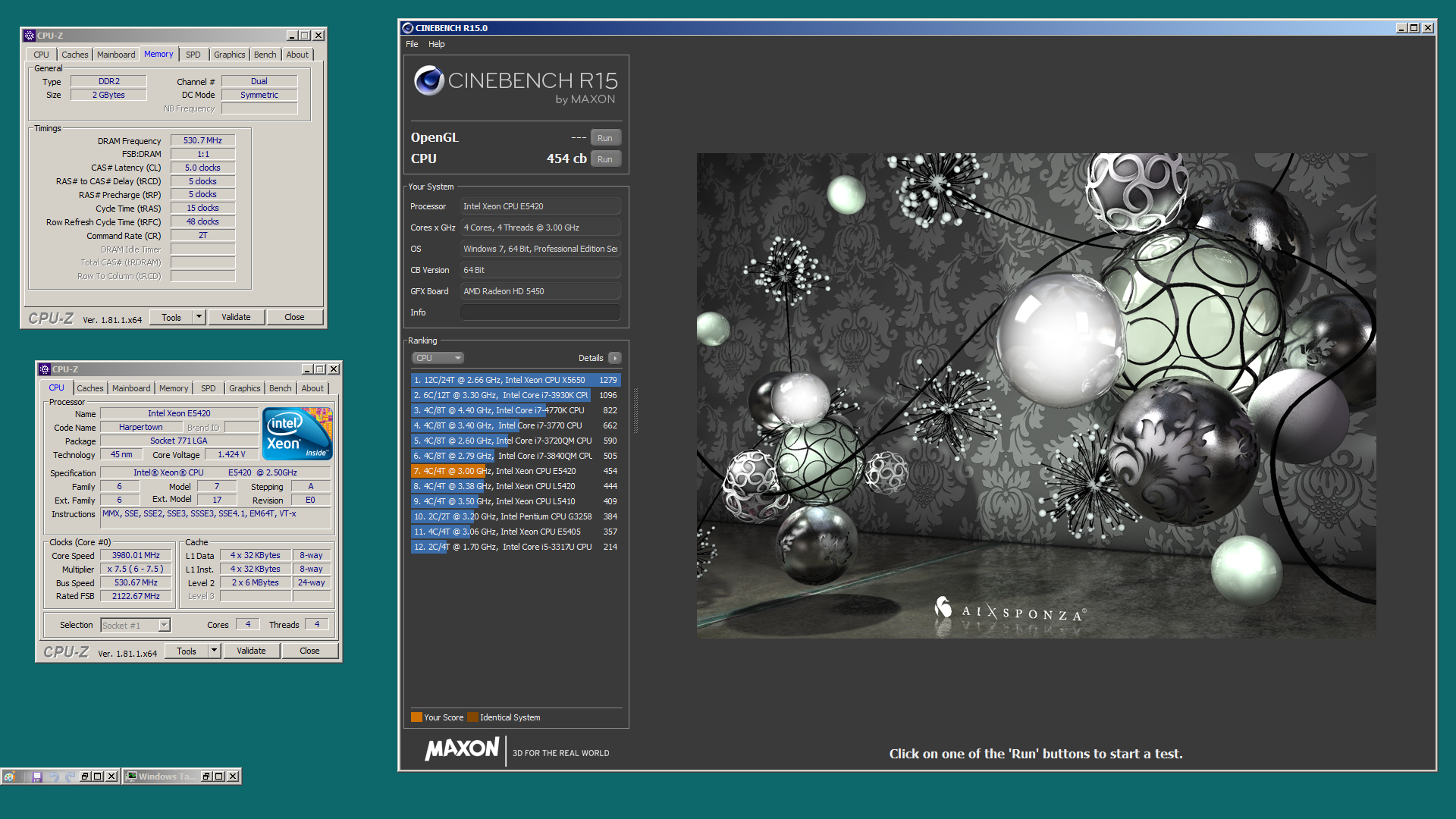Maximize the minimized Windows Task Manager window
The image size is (1456, 819).
click(219, 777)
